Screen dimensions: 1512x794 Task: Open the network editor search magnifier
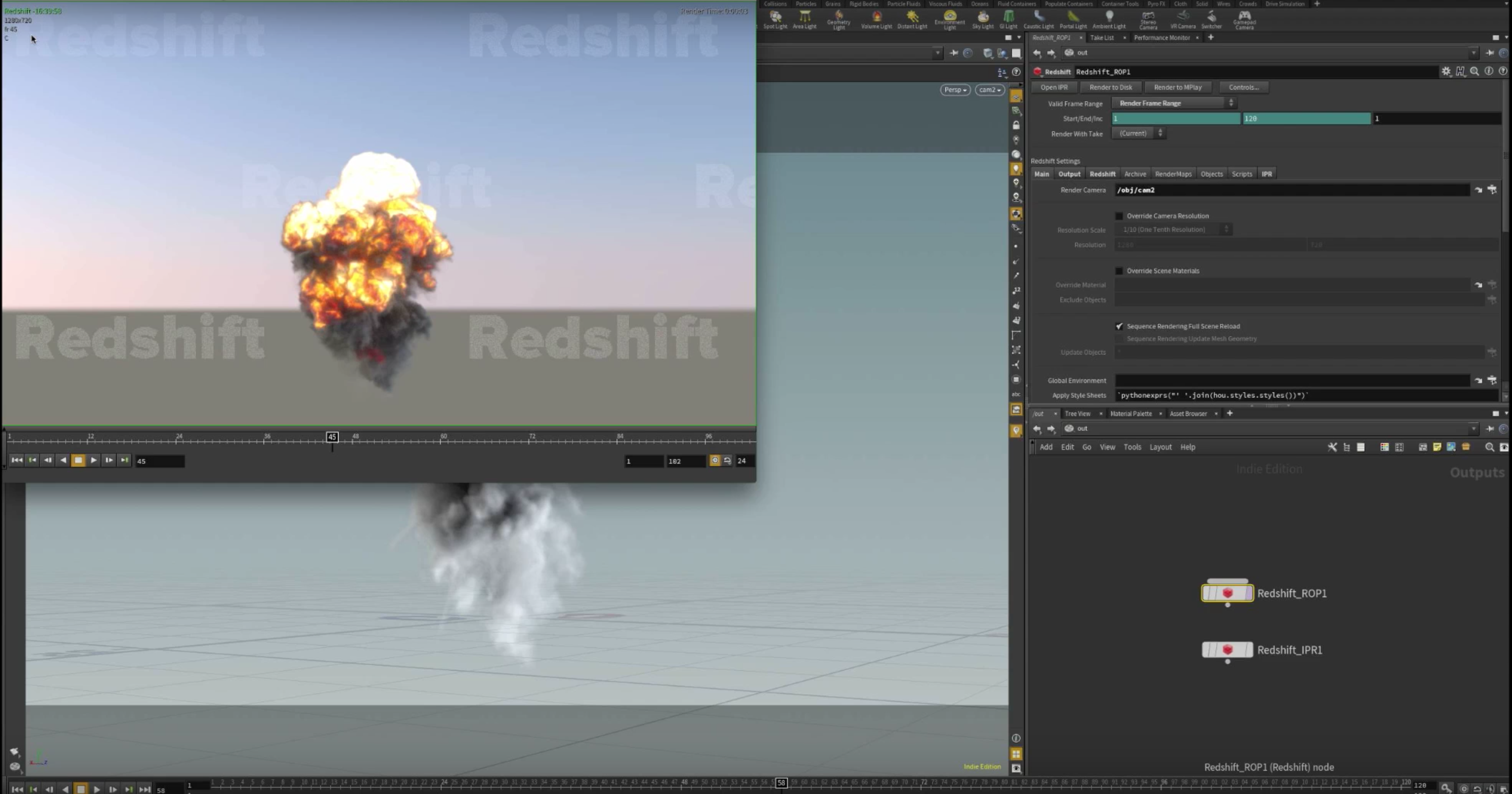[x=1489, y=447]
